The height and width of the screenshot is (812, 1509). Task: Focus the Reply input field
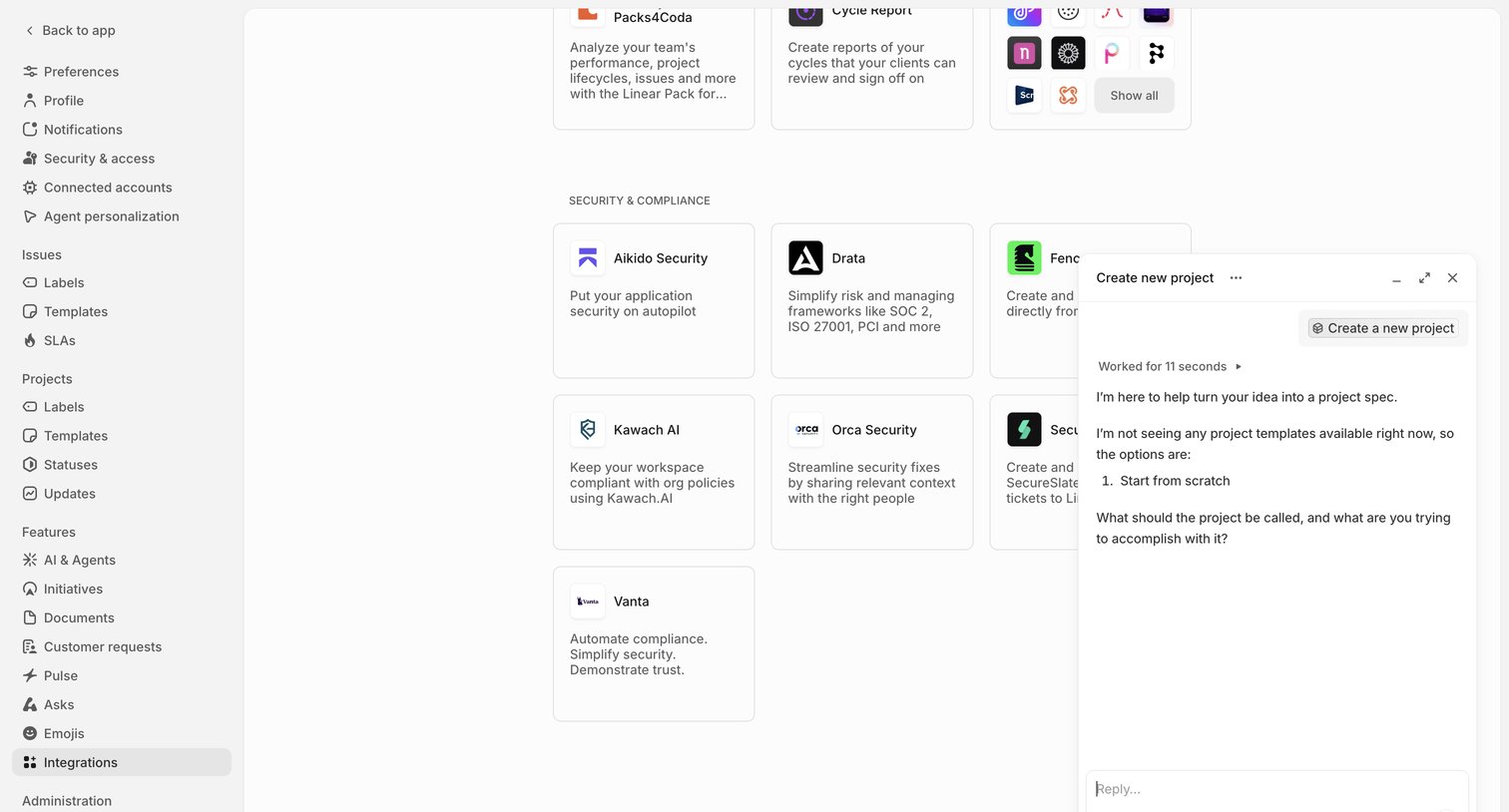pyautogui.click(x=1276, y=789)
